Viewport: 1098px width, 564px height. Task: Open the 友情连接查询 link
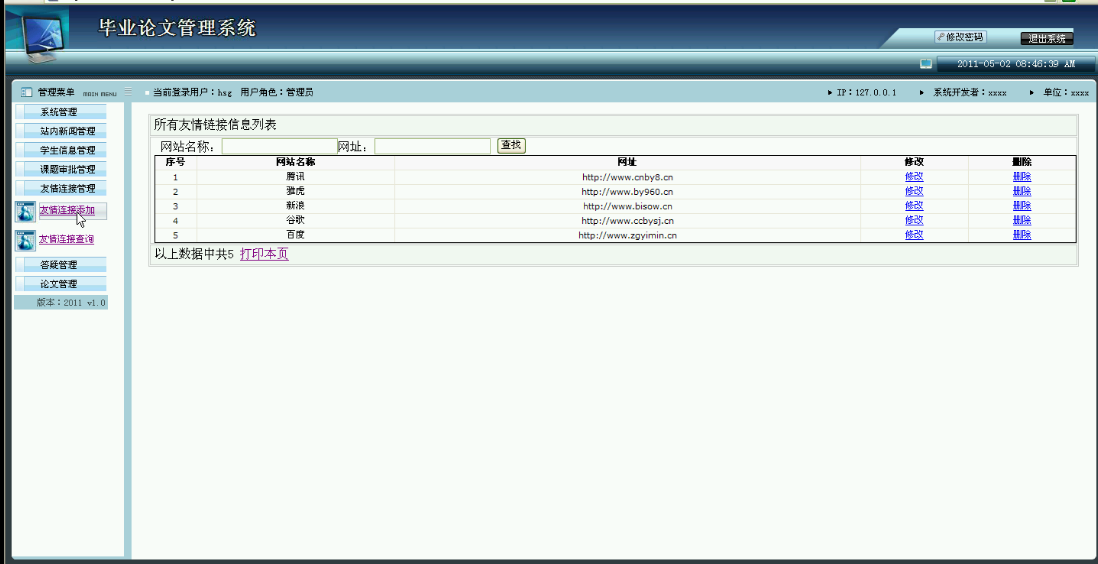(67, 239)
